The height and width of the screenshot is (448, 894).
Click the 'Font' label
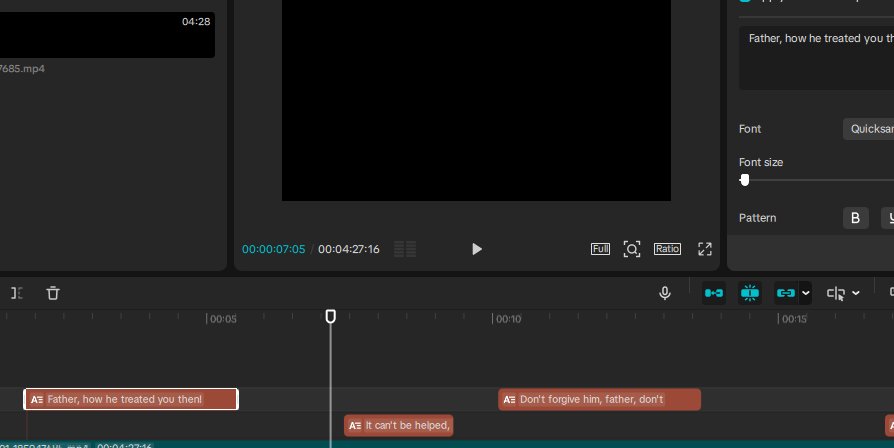(x=750, y=129)
